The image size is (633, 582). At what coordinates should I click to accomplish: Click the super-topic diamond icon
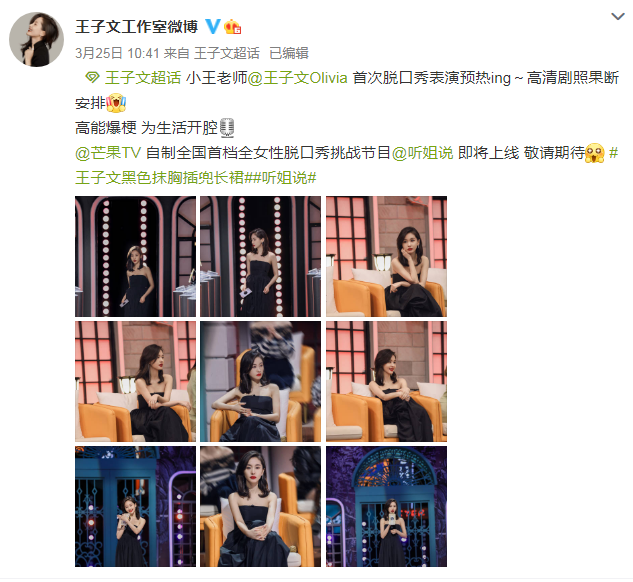tap(92, 77)
